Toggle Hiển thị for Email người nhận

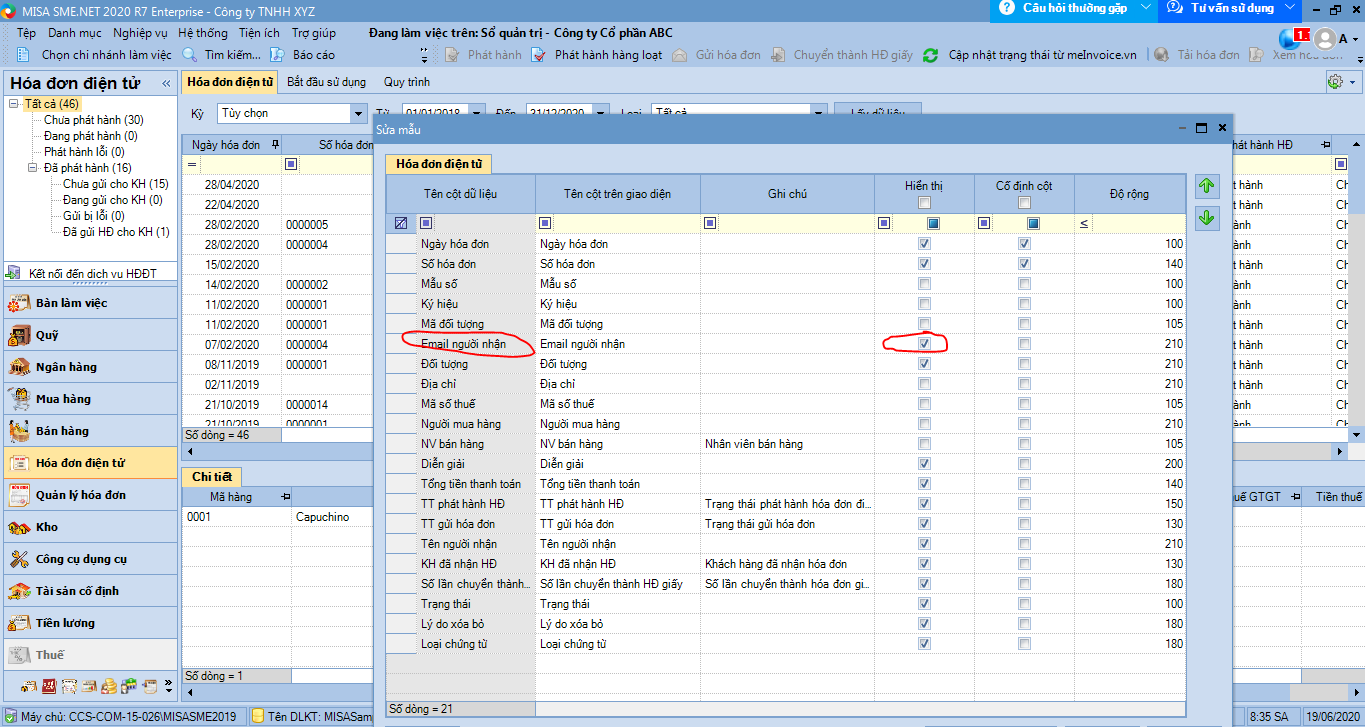pos(924,344)
